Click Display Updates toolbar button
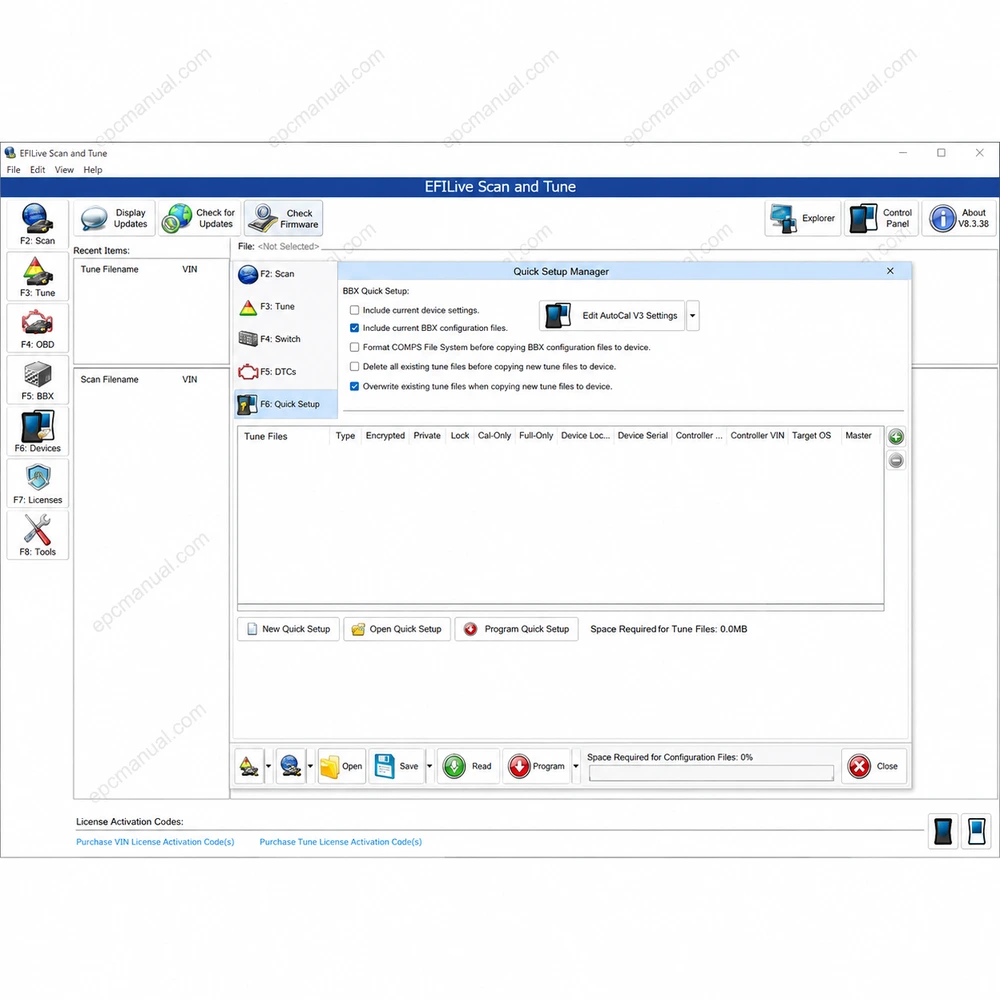 tap(115, 218)
